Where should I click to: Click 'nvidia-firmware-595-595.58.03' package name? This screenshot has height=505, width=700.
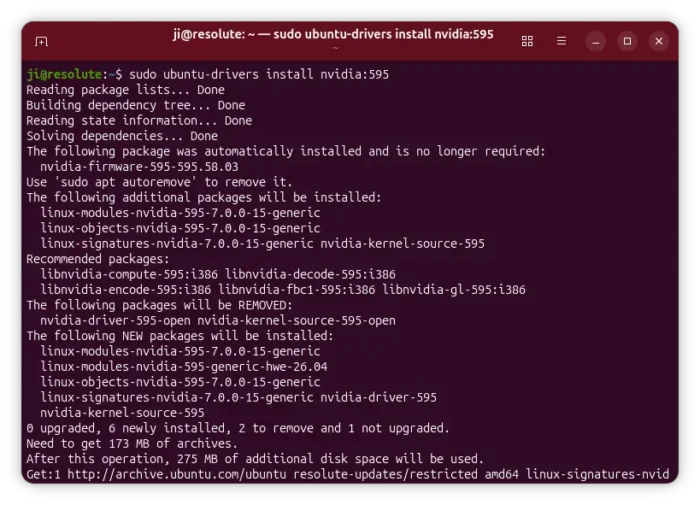[139, 167]
